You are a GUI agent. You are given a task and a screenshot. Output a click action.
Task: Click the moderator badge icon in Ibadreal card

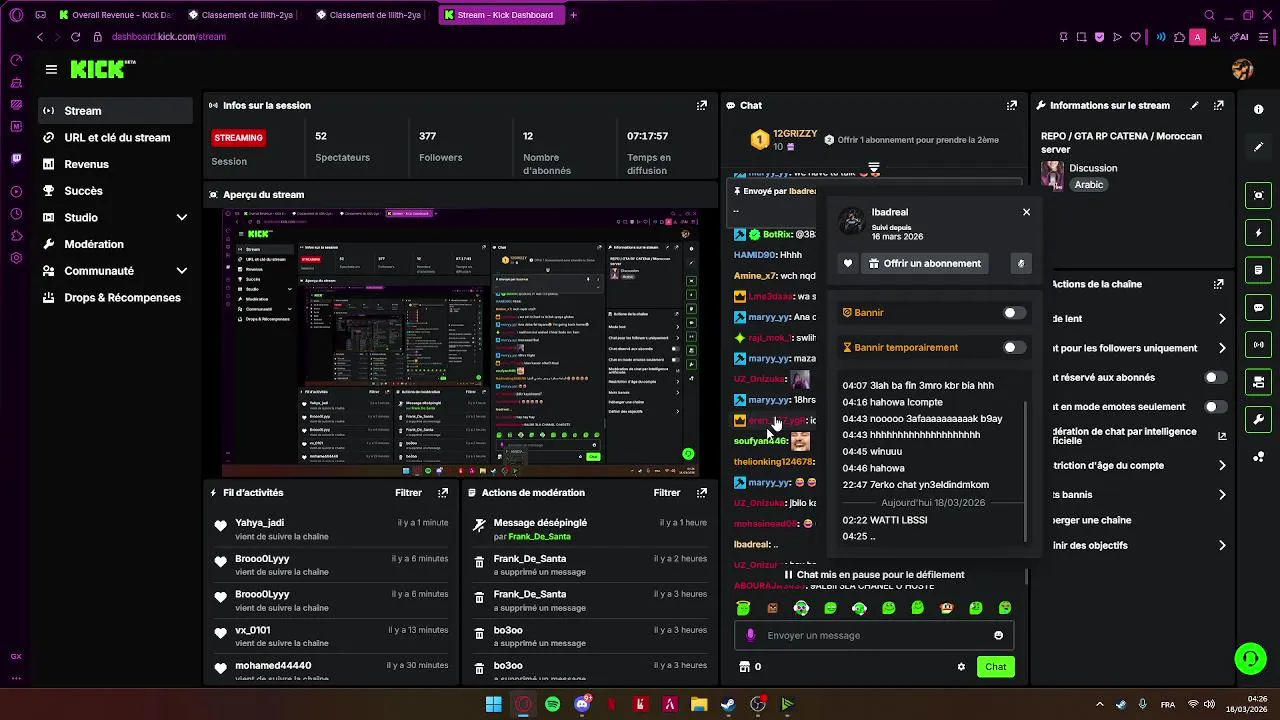pos(1020,264)
